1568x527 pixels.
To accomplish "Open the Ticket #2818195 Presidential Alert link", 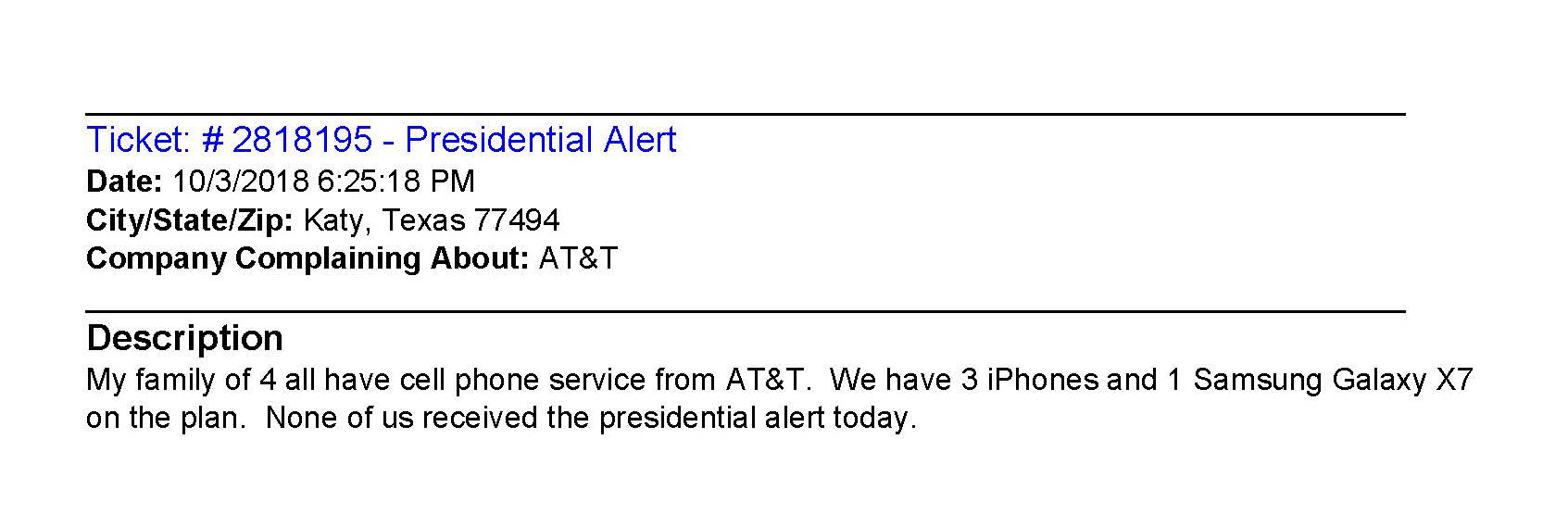I will point(381,140).
